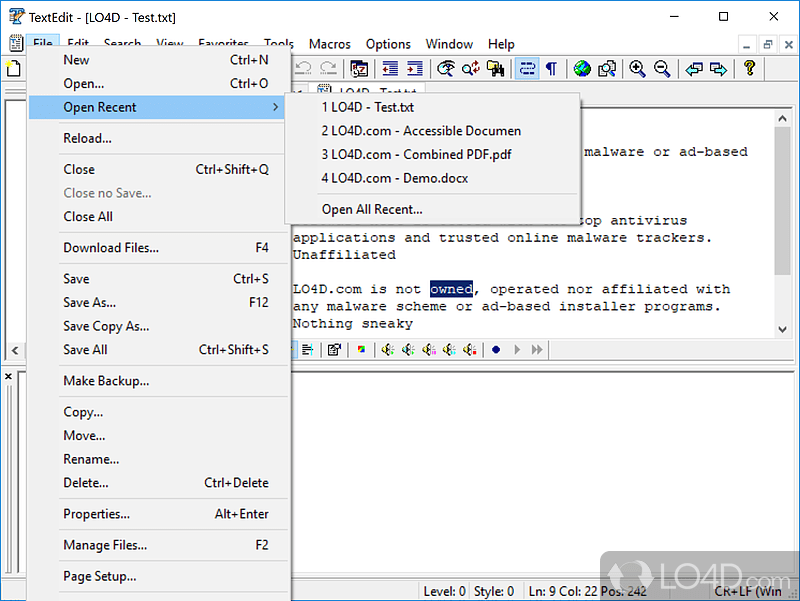Open recent LO4D.com - Combined PDF.pdf
800x601 pixels.
(433, 154)
